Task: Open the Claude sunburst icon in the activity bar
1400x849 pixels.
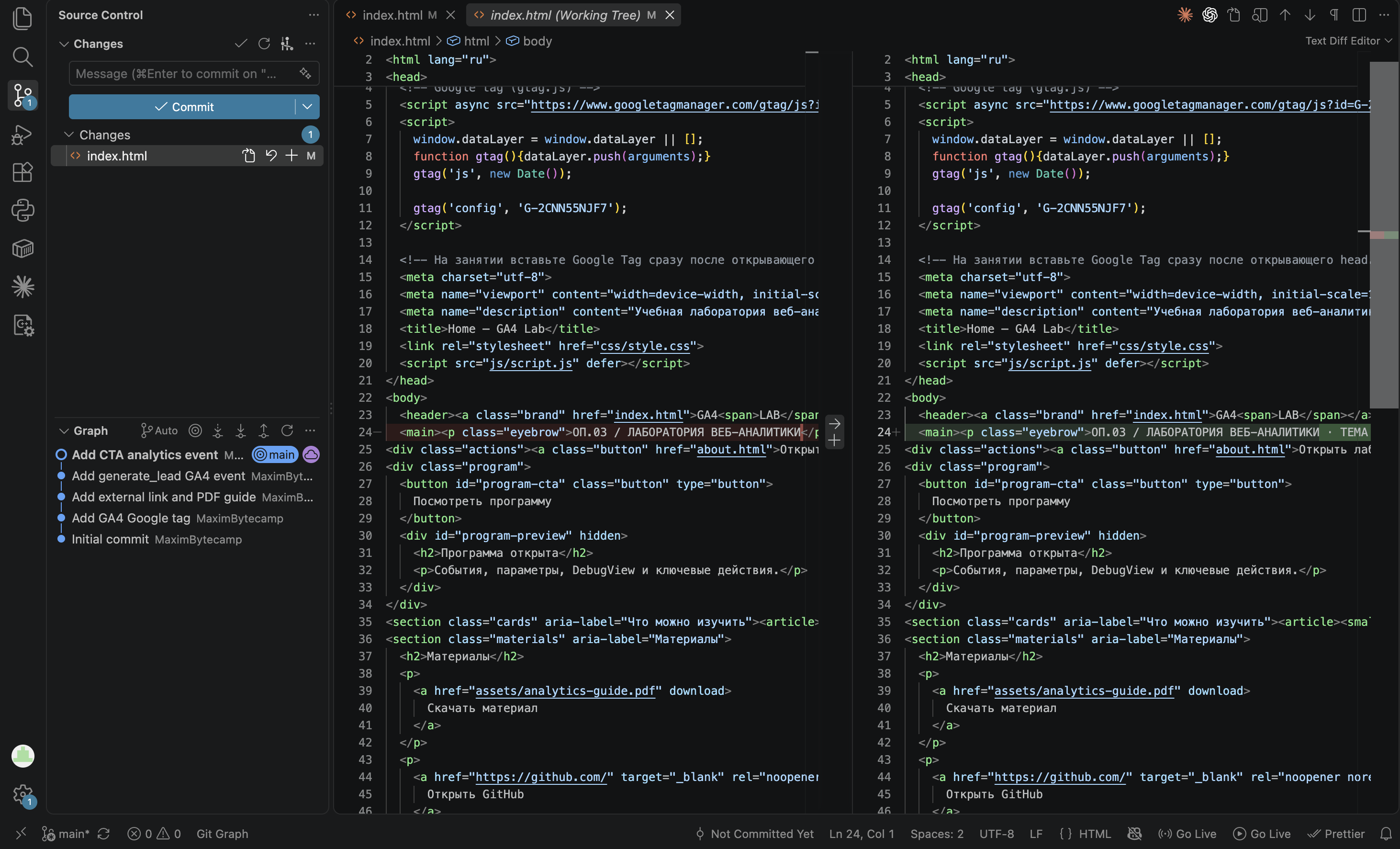Action: click(22, 286)
